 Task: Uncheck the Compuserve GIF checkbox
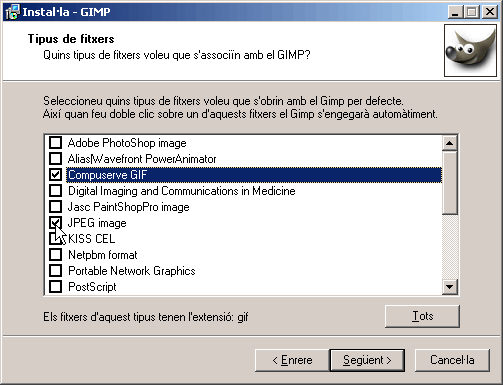55,175
